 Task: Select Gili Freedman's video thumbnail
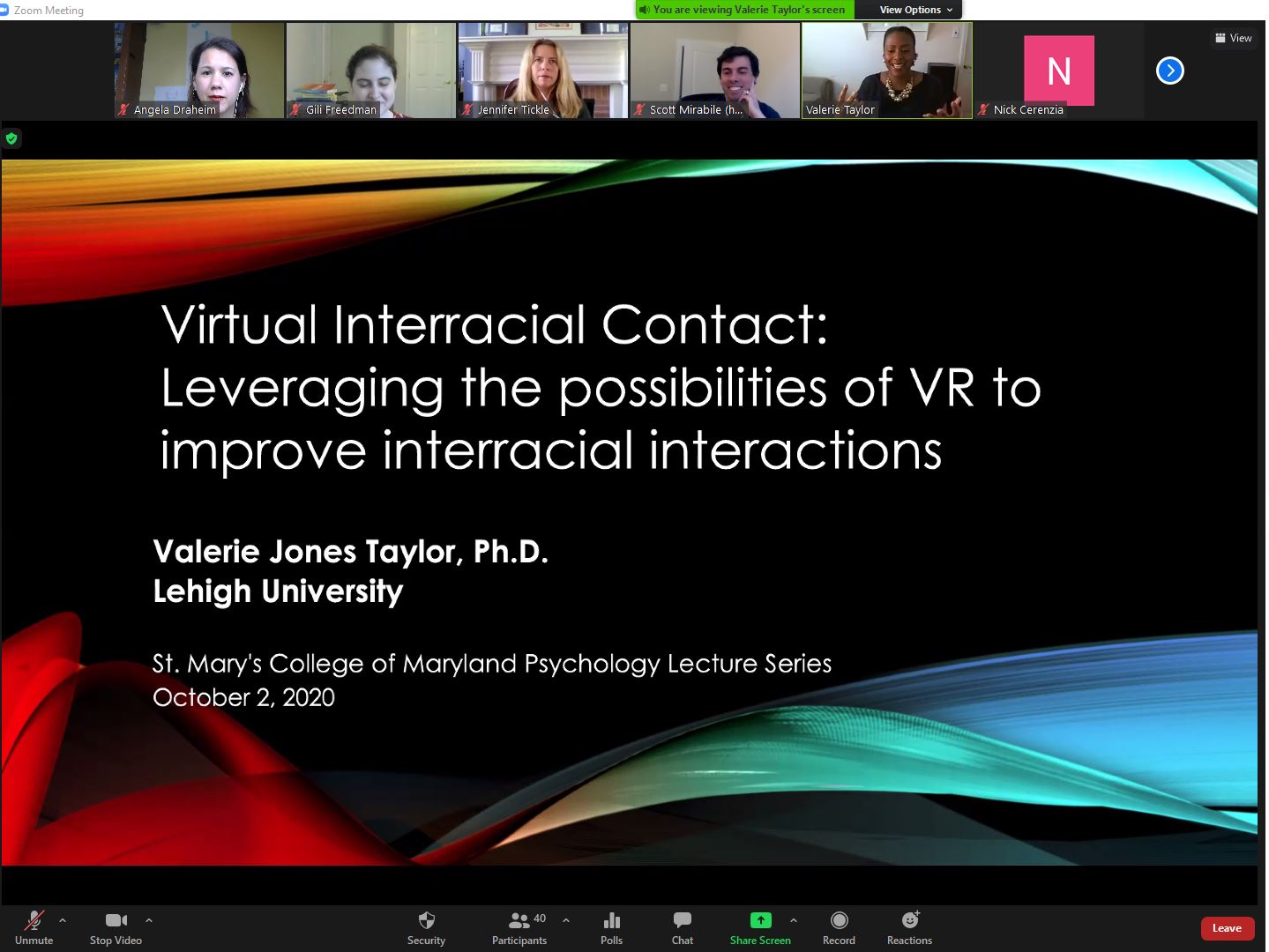(371, 71)
